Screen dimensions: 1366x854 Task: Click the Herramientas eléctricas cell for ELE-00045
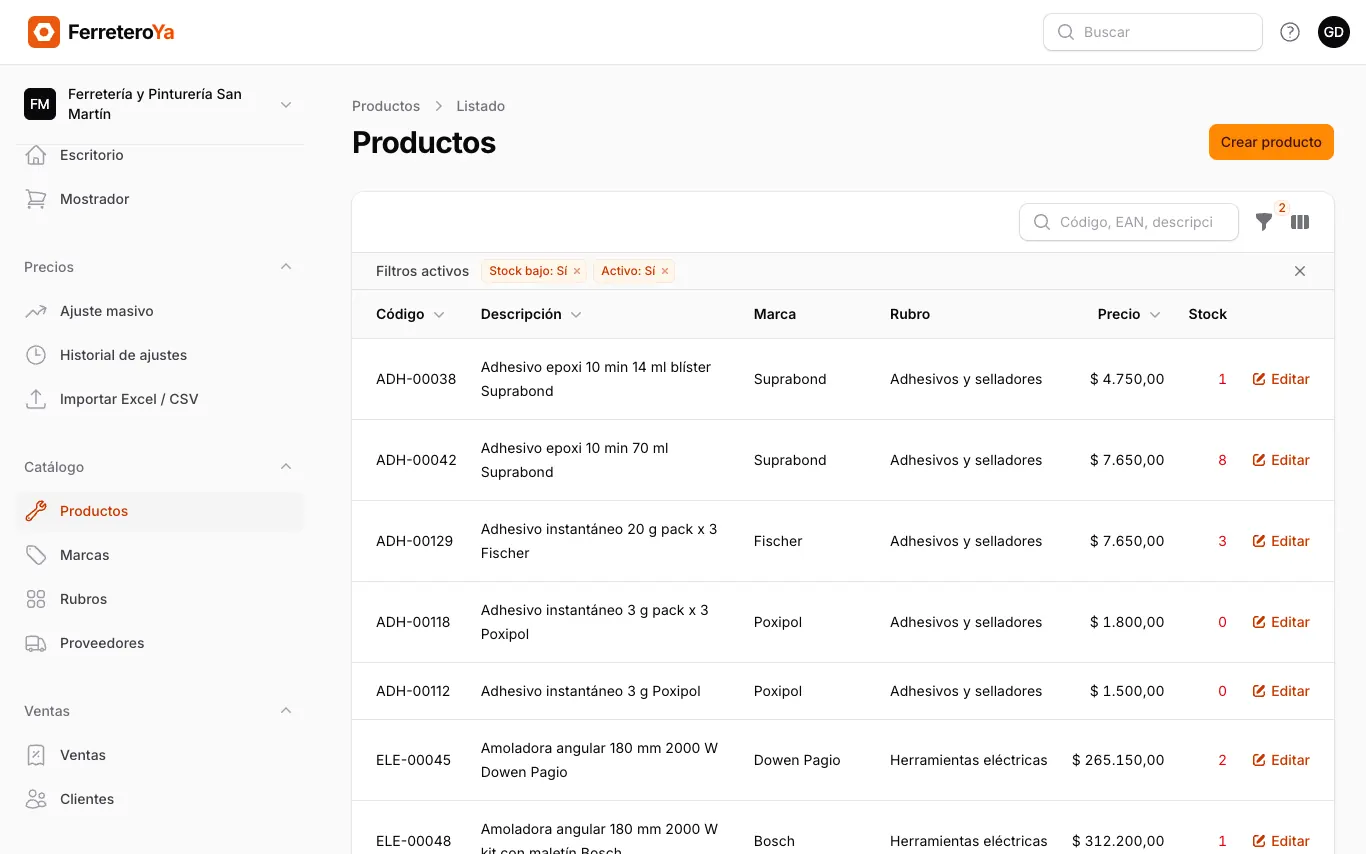(x=969, y=760)
